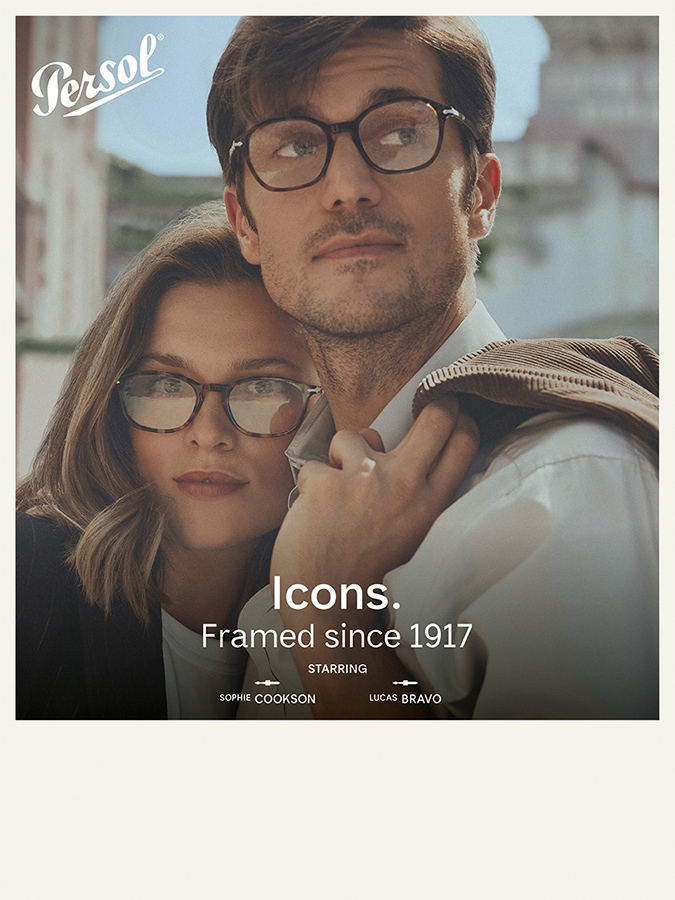This screenshot has height=900, width=675.
Task: Click the arrow emblem above Sophie Cookson
Action: [267, 683]
